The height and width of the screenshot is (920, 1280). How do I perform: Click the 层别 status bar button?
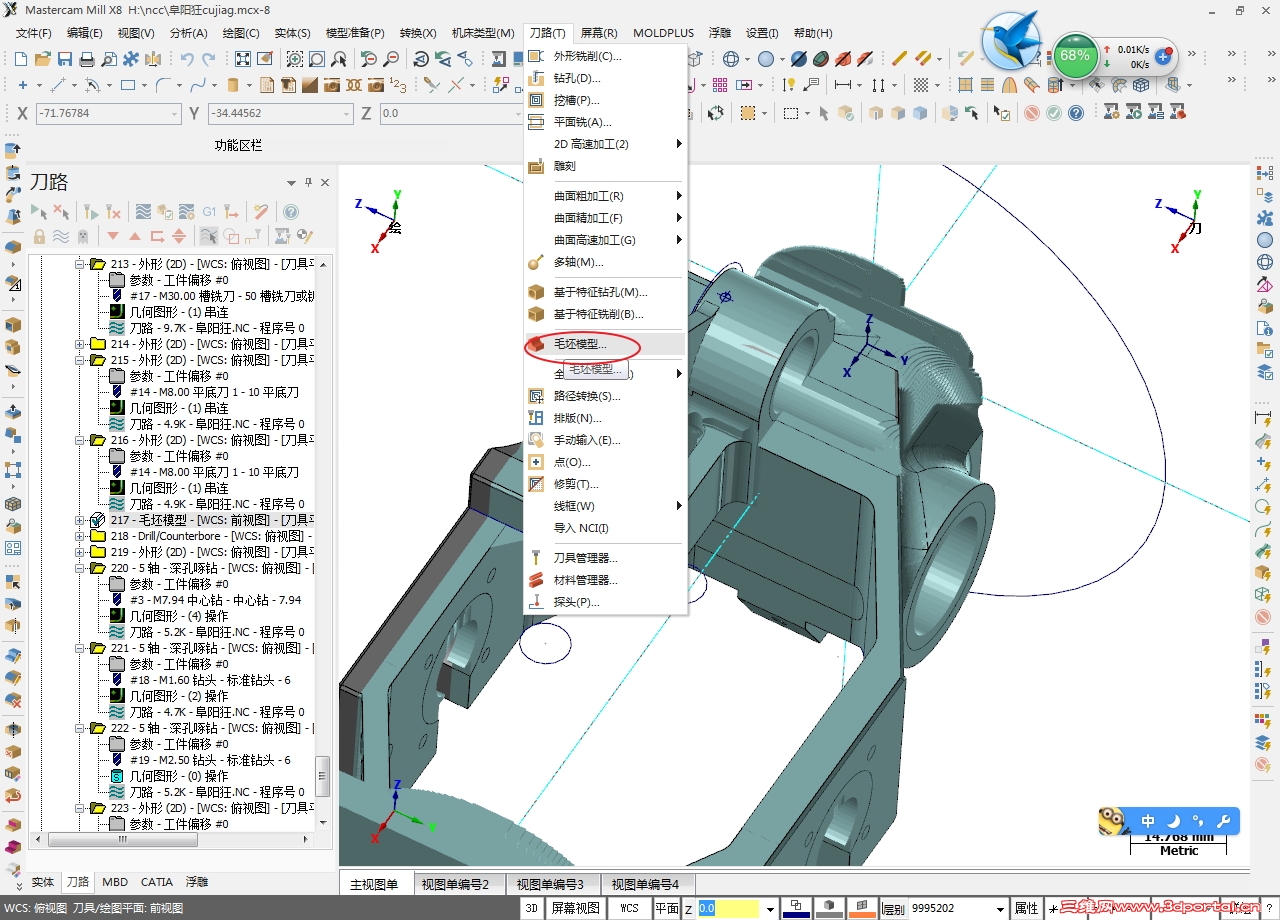(x=893, y=909)
